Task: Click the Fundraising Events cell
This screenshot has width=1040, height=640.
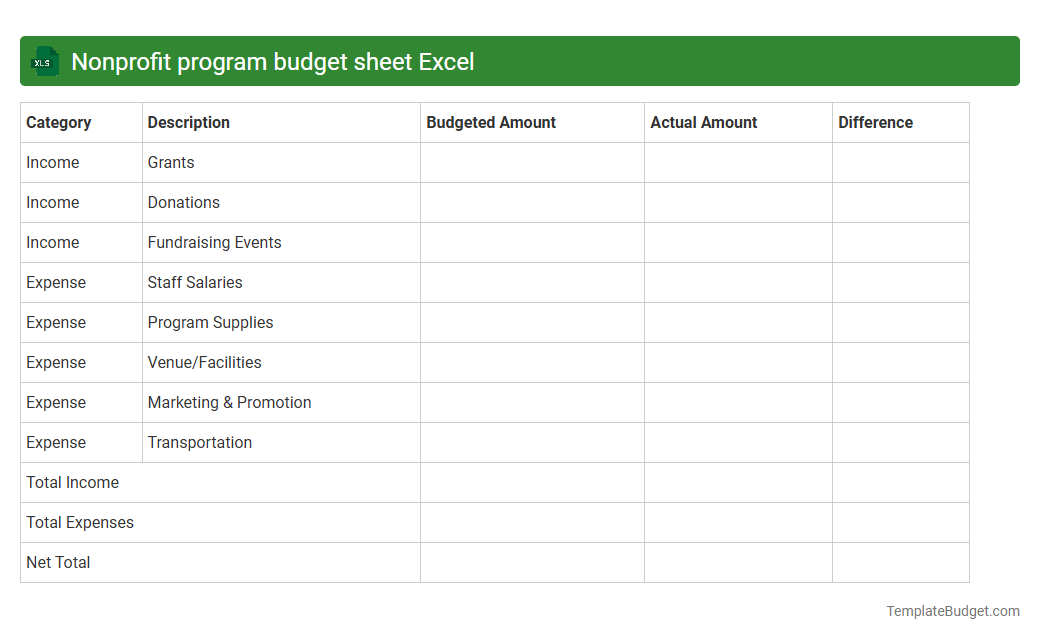Action: pos(214,242)
